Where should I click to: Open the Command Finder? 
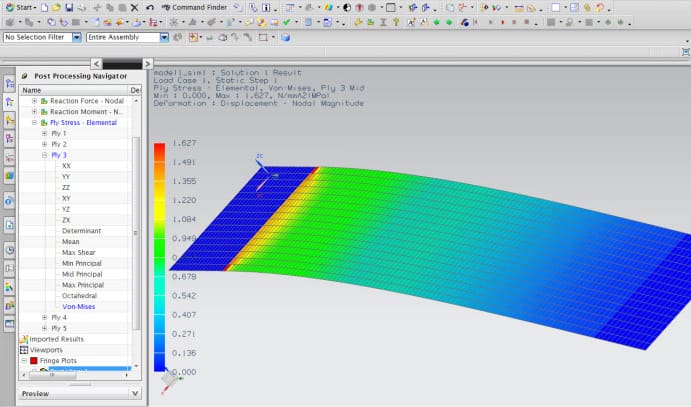[x=195, y=7]
